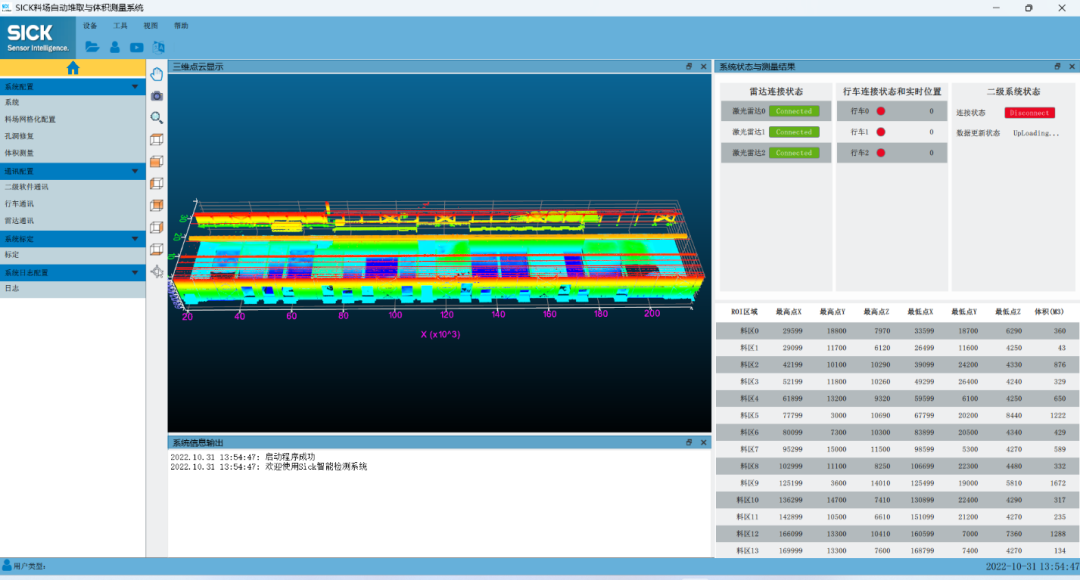Screen dimensions: 1080x580
Task: Click the red status indicator for 行车1
Action: click(880, 132)
